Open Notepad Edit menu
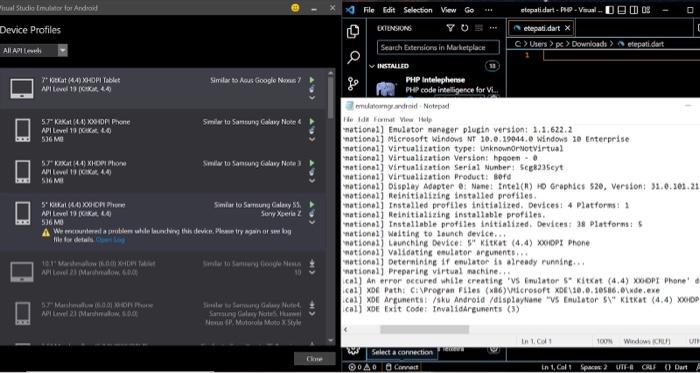The width and height of the screenshot is (700, 373). [363, 120]
